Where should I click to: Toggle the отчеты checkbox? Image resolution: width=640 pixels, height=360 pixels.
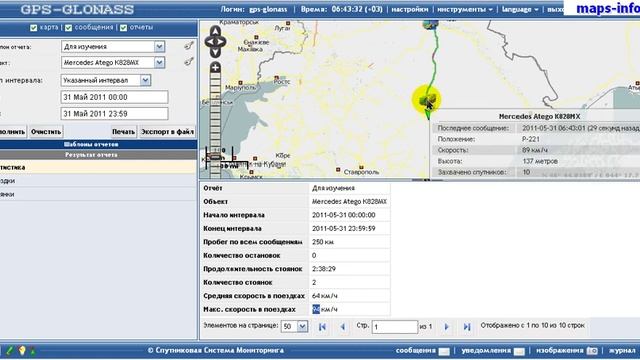(124, 28)
